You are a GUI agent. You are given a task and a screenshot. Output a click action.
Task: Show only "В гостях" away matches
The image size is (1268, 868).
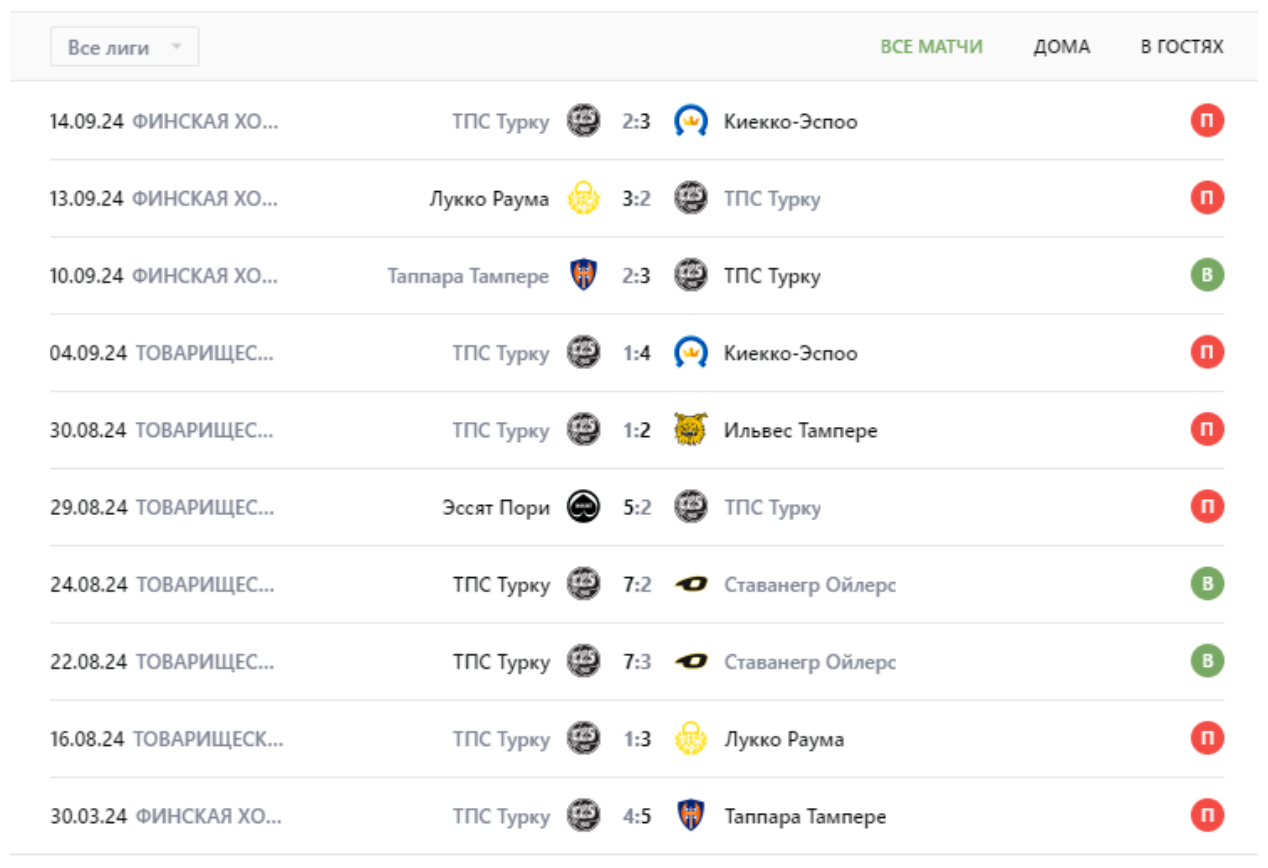1181,47
